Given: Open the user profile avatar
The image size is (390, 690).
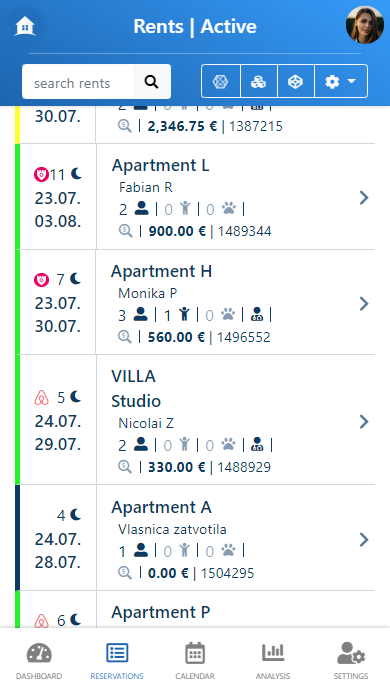Looking at the screenshot, I should 364,25.
